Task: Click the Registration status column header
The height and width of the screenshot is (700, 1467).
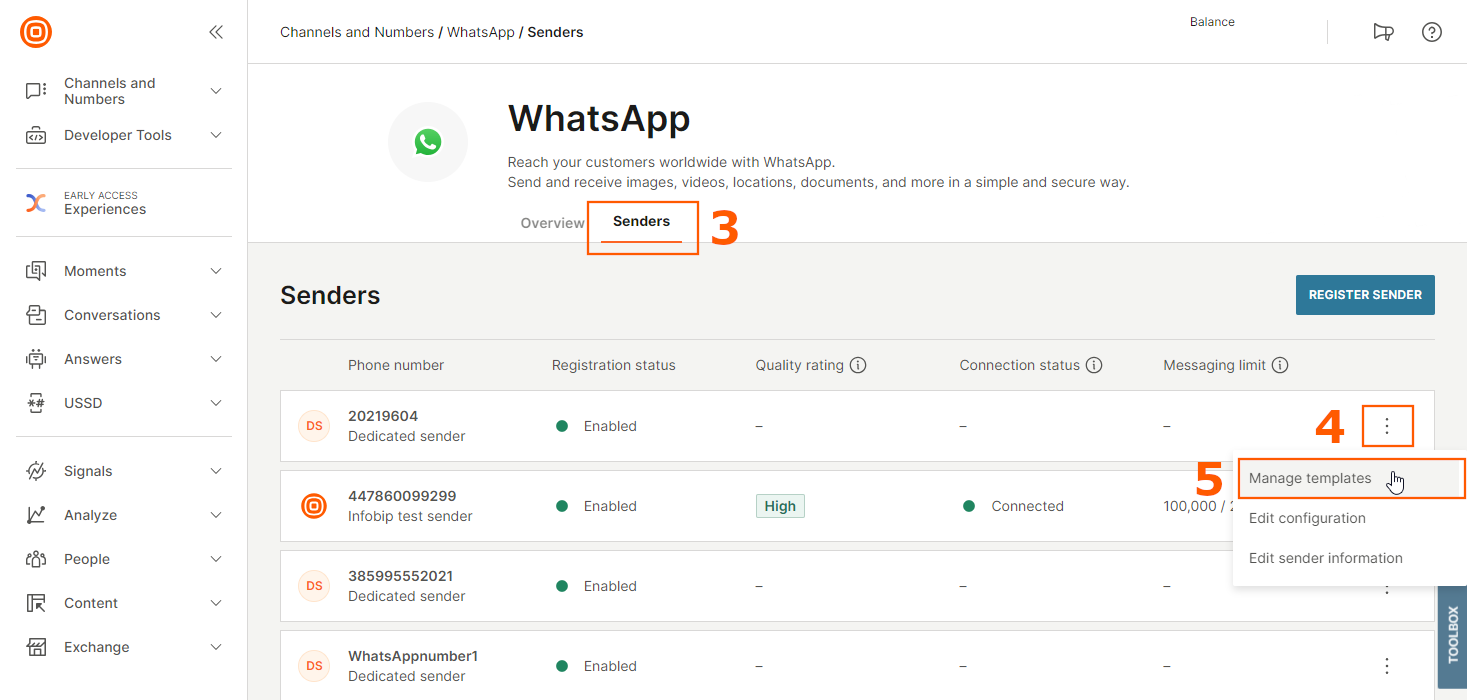Action: (614, 365)
